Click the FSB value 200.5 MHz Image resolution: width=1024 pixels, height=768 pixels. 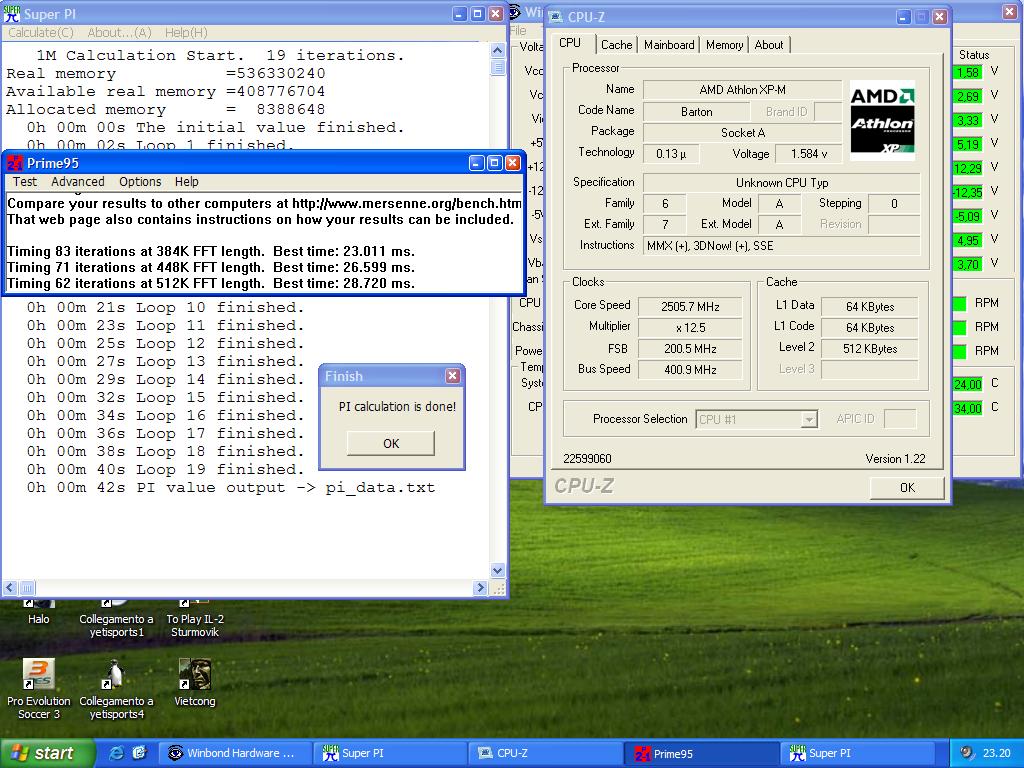(690, 349)
